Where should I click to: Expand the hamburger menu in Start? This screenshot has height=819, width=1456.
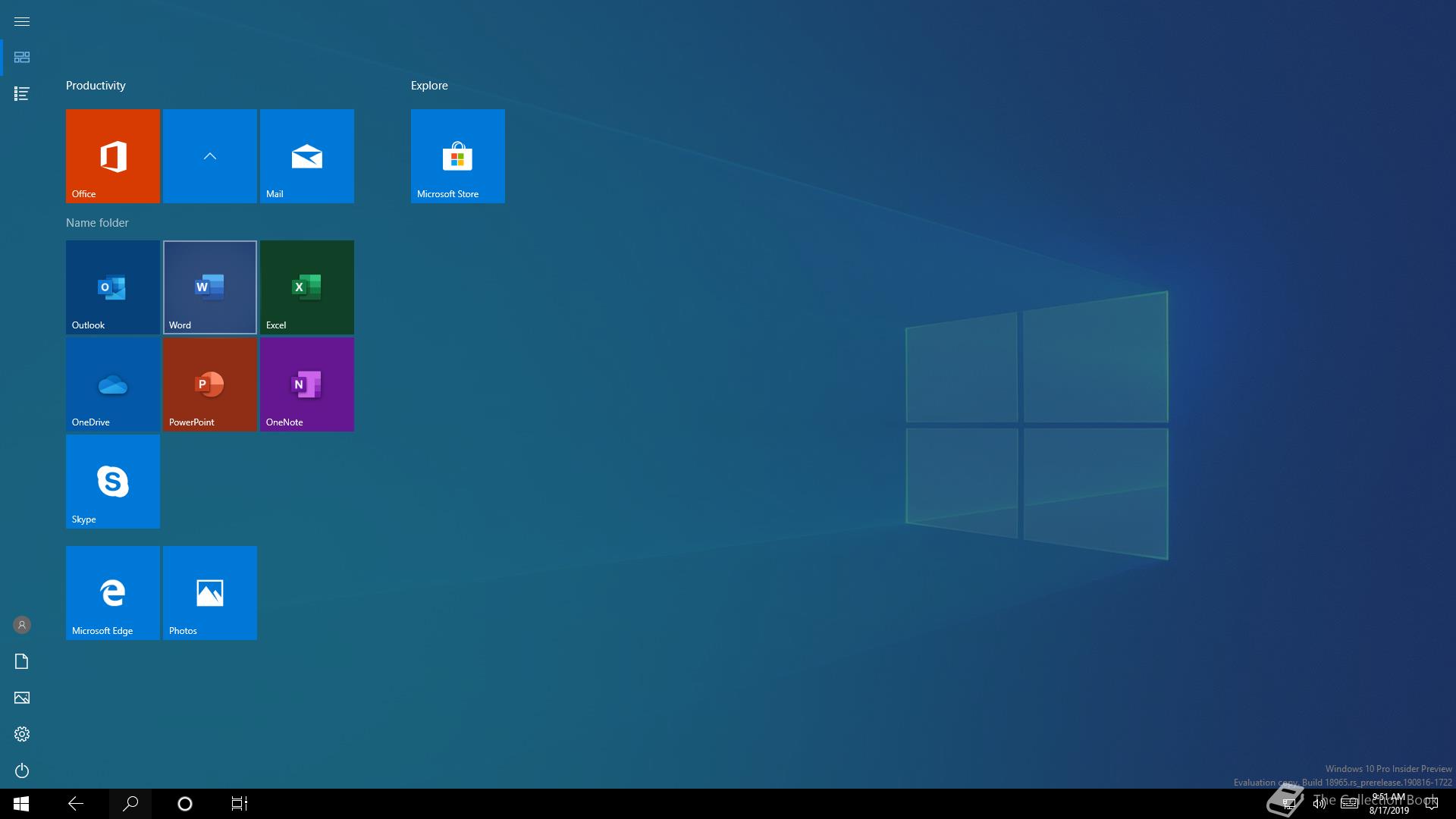(x=22, y=21)
